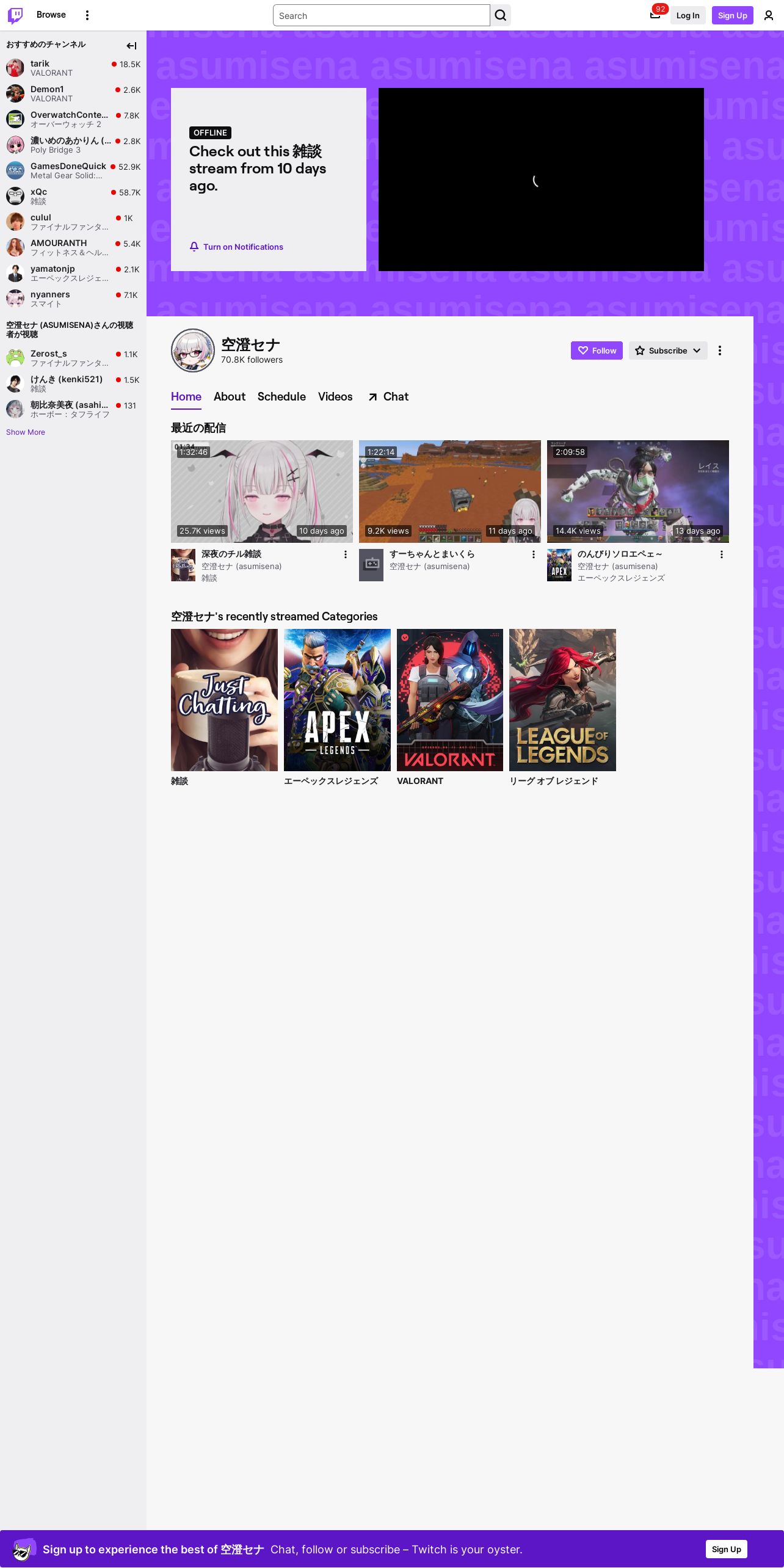Select yamatonjp in recommended channels
Screen dimensions: 784x1568
pyautogui.click(x=73, y=273)
